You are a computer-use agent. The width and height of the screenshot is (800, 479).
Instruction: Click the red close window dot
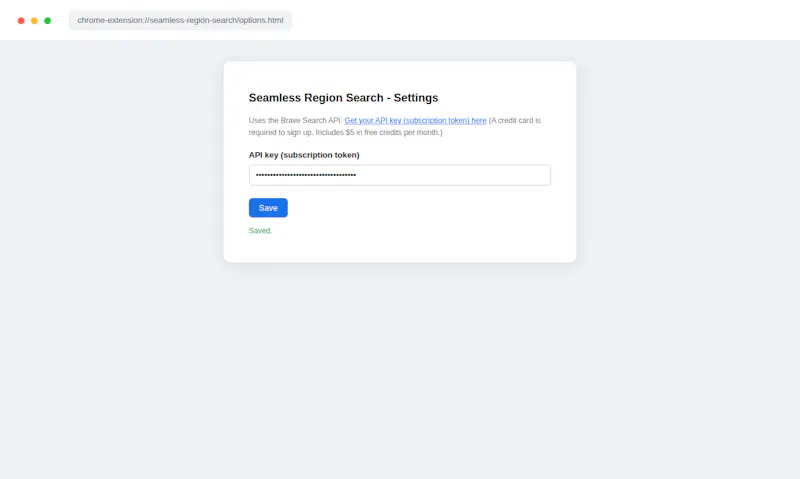[21, 21]
